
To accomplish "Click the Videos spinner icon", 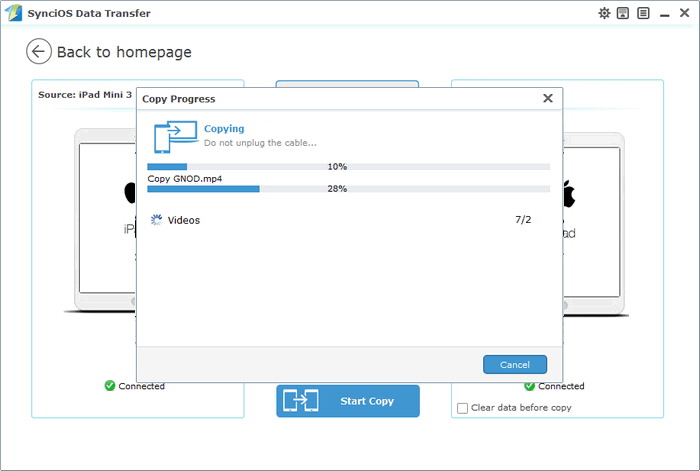I will [156, 220].
